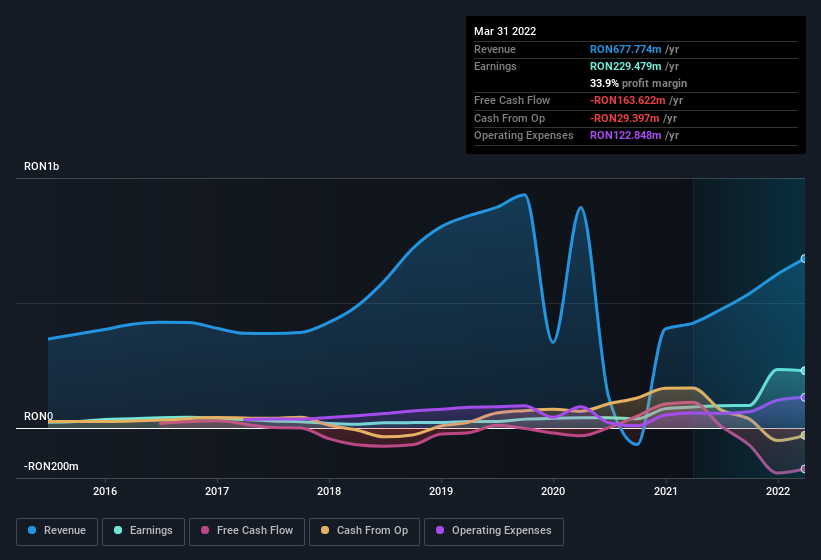Click the 2017 x-axis label
This screenshot has width=821, height=560.
pyautogui.click(x=217, y=491)
